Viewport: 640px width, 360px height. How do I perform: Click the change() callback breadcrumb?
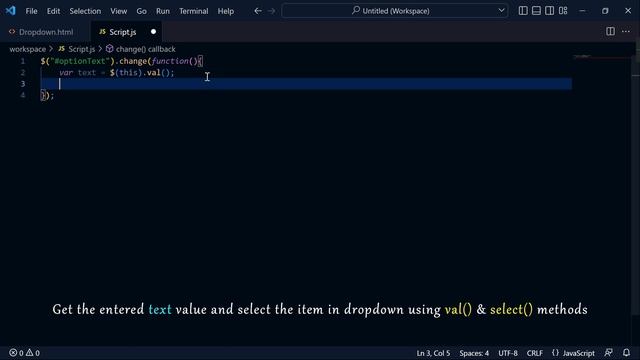(140, 49)
